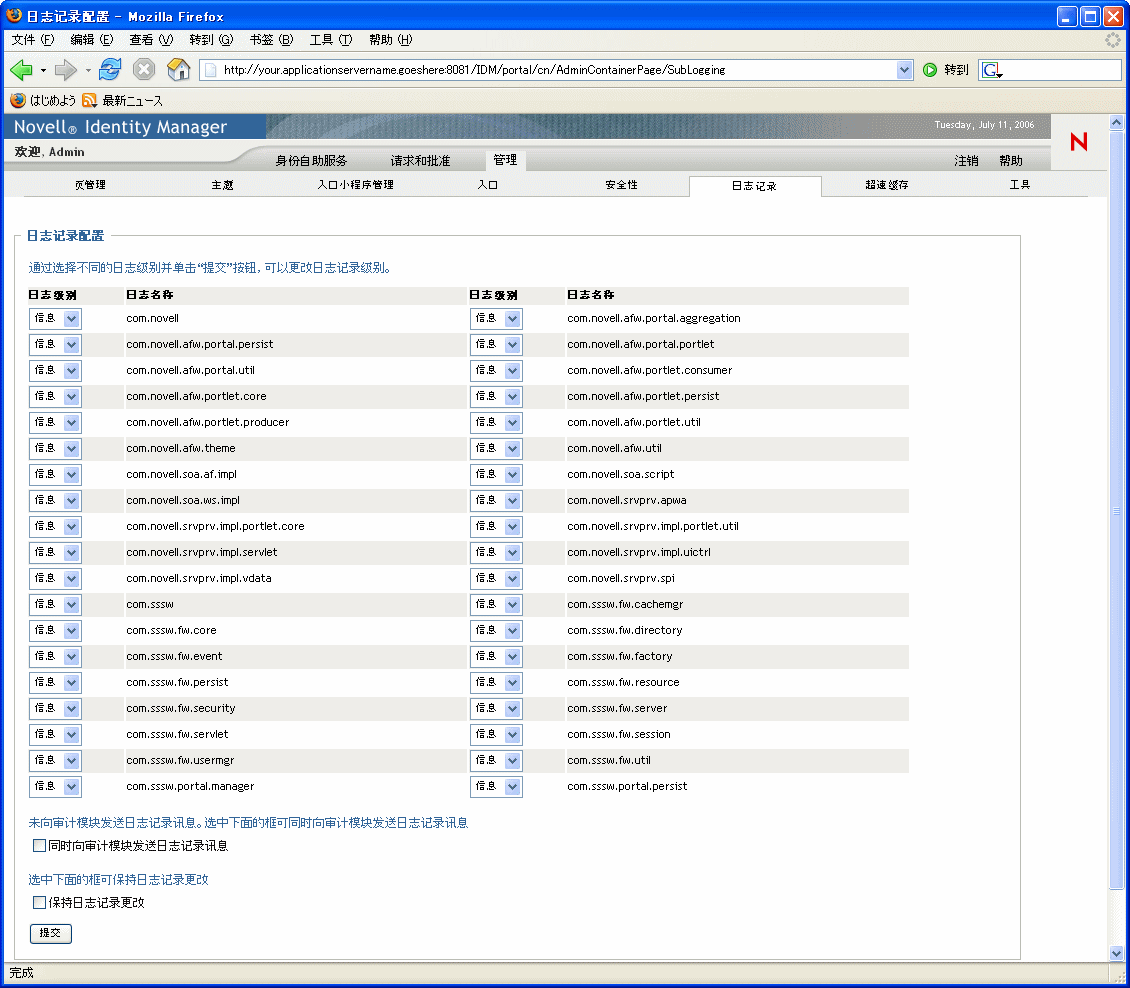Screen dimensions: 1130x988
Task: Click the green Back arrow icon
Action: pos(22,70)
